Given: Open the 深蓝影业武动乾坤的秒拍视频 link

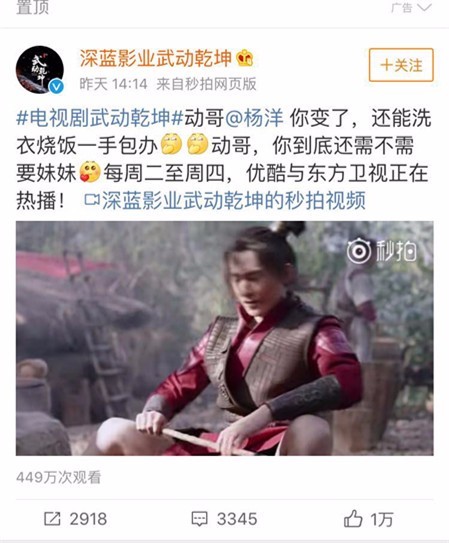Looking at the screenshot, I should point(234,201).
